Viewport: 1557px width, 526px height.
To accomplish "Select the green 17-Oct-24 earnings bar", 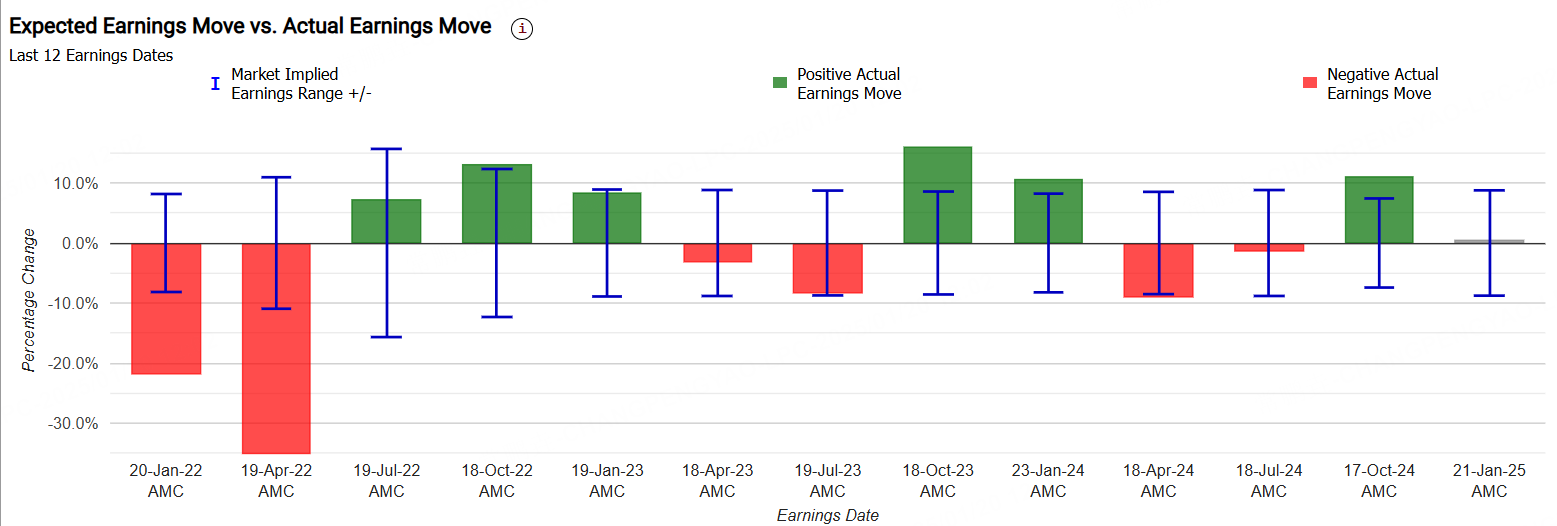I will (x=1394, y=209).
